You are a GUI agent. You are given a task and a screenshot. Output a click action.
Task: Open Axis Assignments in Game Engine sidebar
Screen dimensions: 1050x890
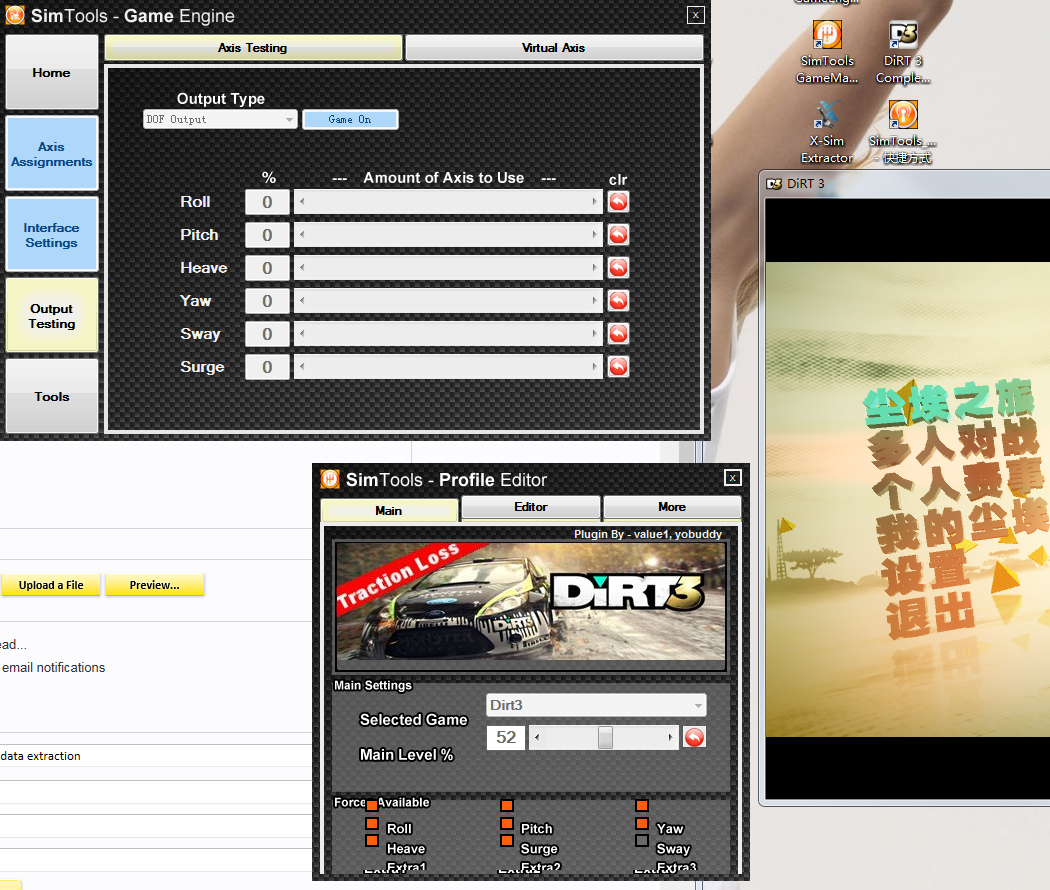52,154
